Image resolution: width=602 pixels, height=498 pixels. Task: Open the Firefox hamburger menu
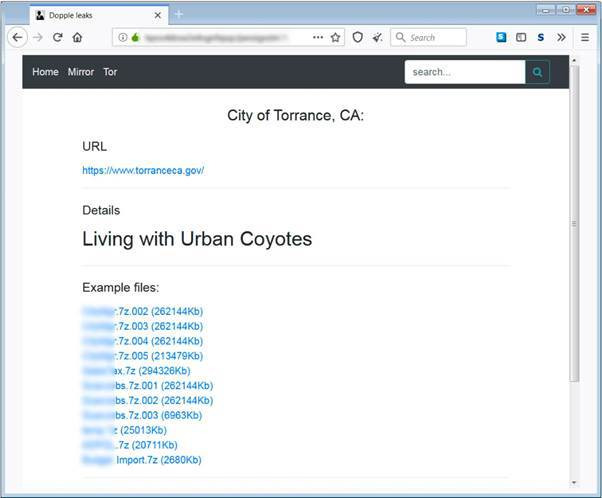585,37
